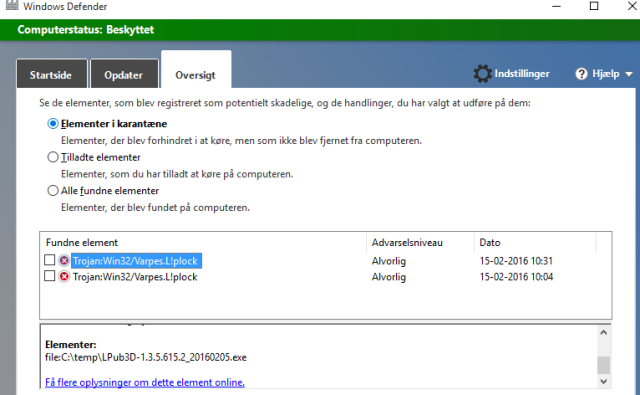Viewport: 640px width, 395px height.
Task: Click the file path LPub3D-1.3.5.615.2_20160205.exe
Action: (x=146, y=357)
